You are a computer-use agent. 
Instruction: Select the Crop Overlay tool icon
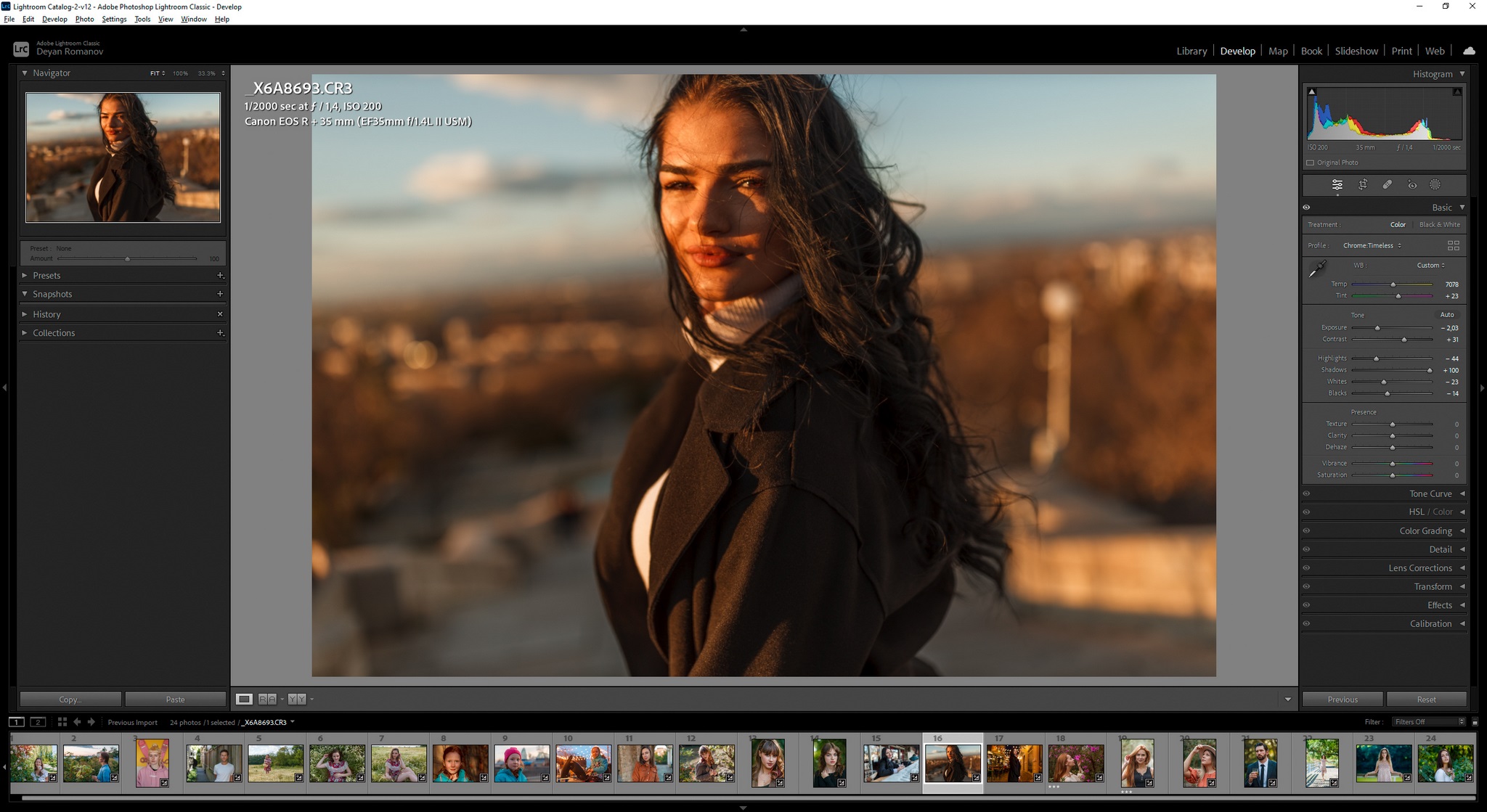tap(1363, 185)
